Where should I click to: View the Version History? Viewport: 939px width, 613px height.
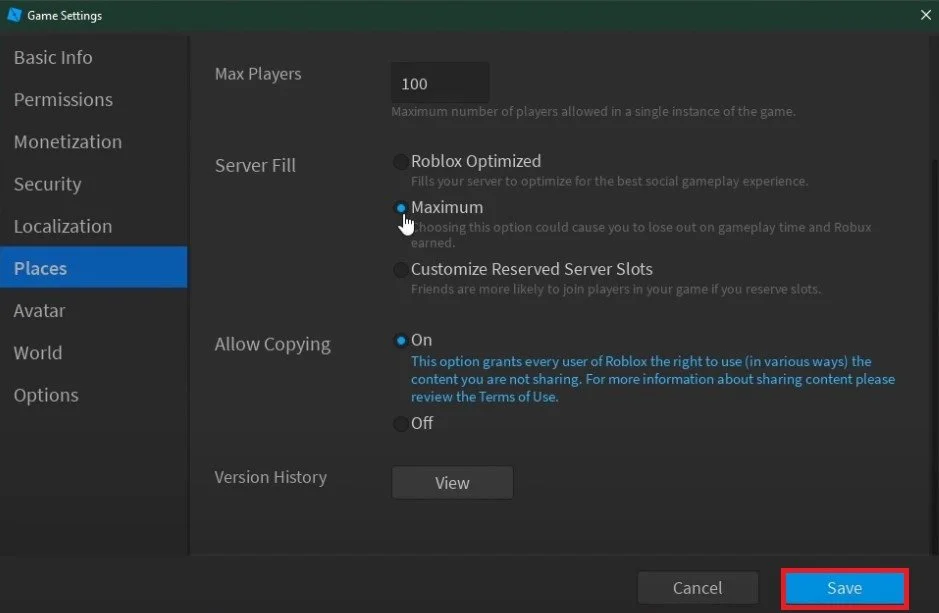pos(452,482)
